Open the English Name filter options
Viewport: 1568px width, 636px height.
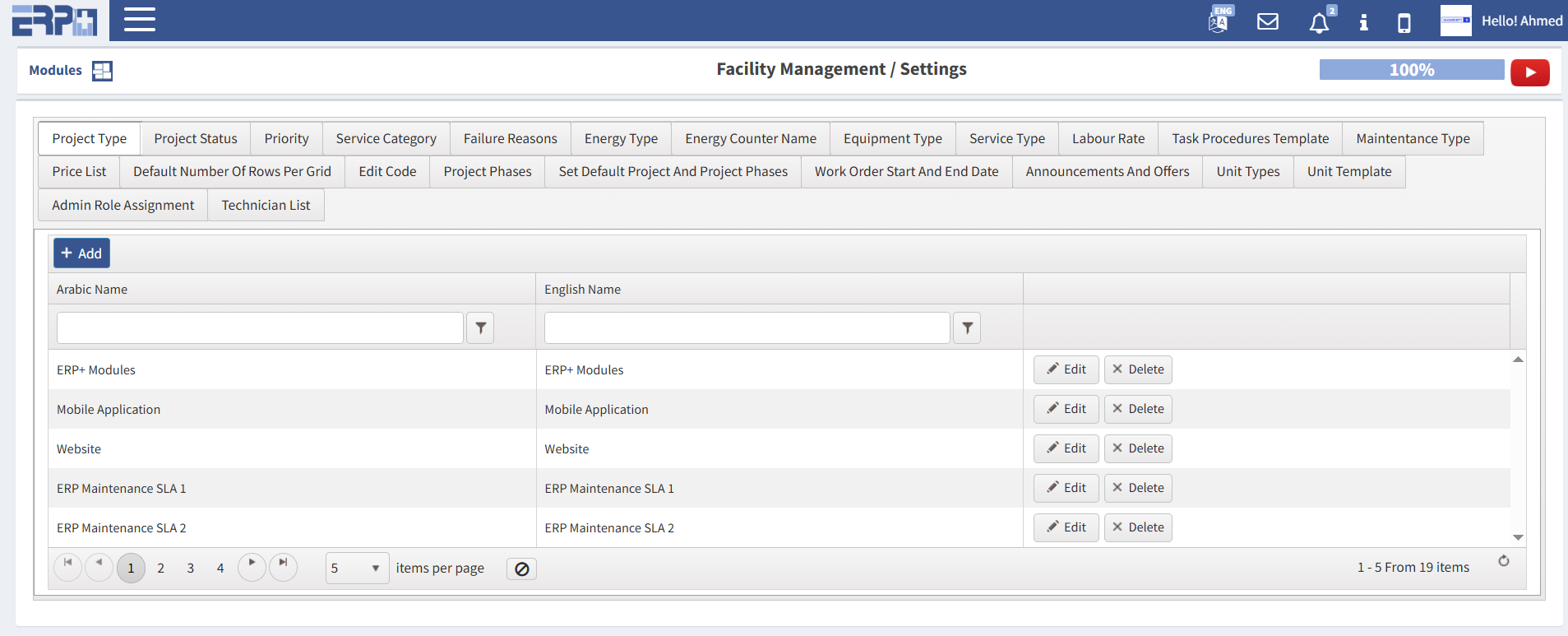(x=967, y=328)
